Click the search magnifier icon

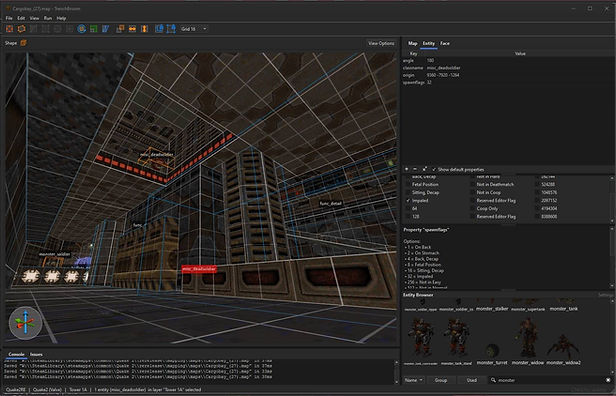pyautogui.click(x=493, y=380)
